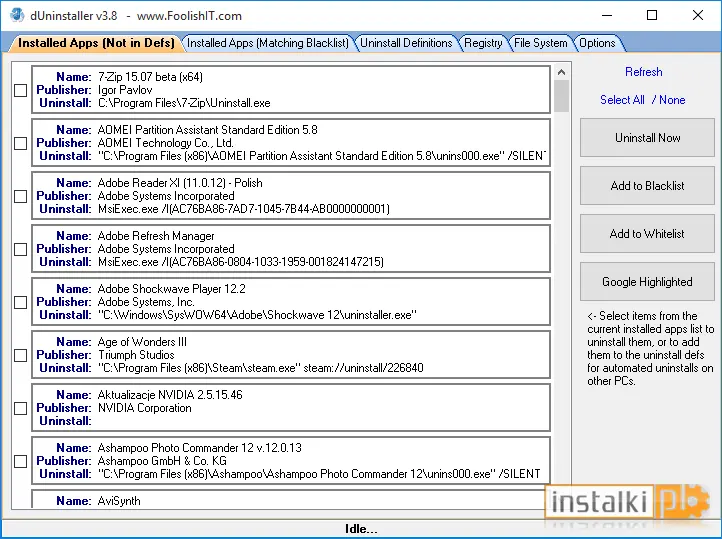Image resolution: width=722 pixels, height=539 pixels.
Task: Click the None selection link
Action: point(672,100)
